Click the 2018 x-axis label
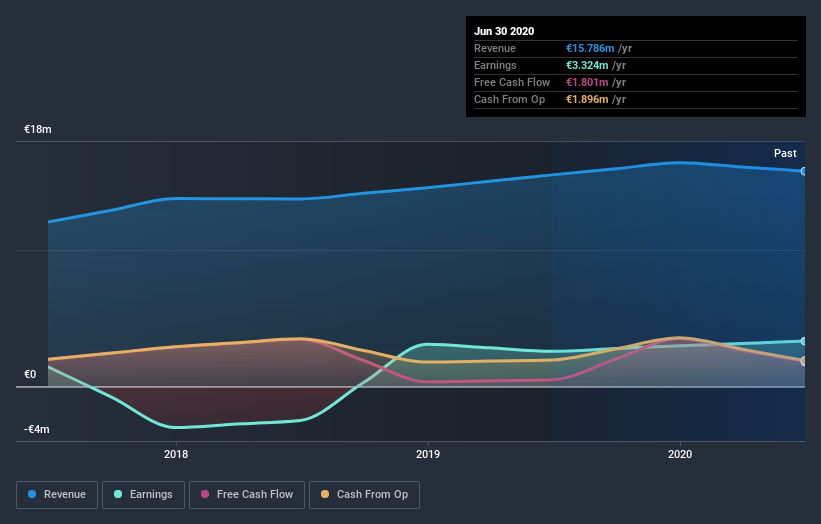Screen dimensions: 821x524 point(176,454)
